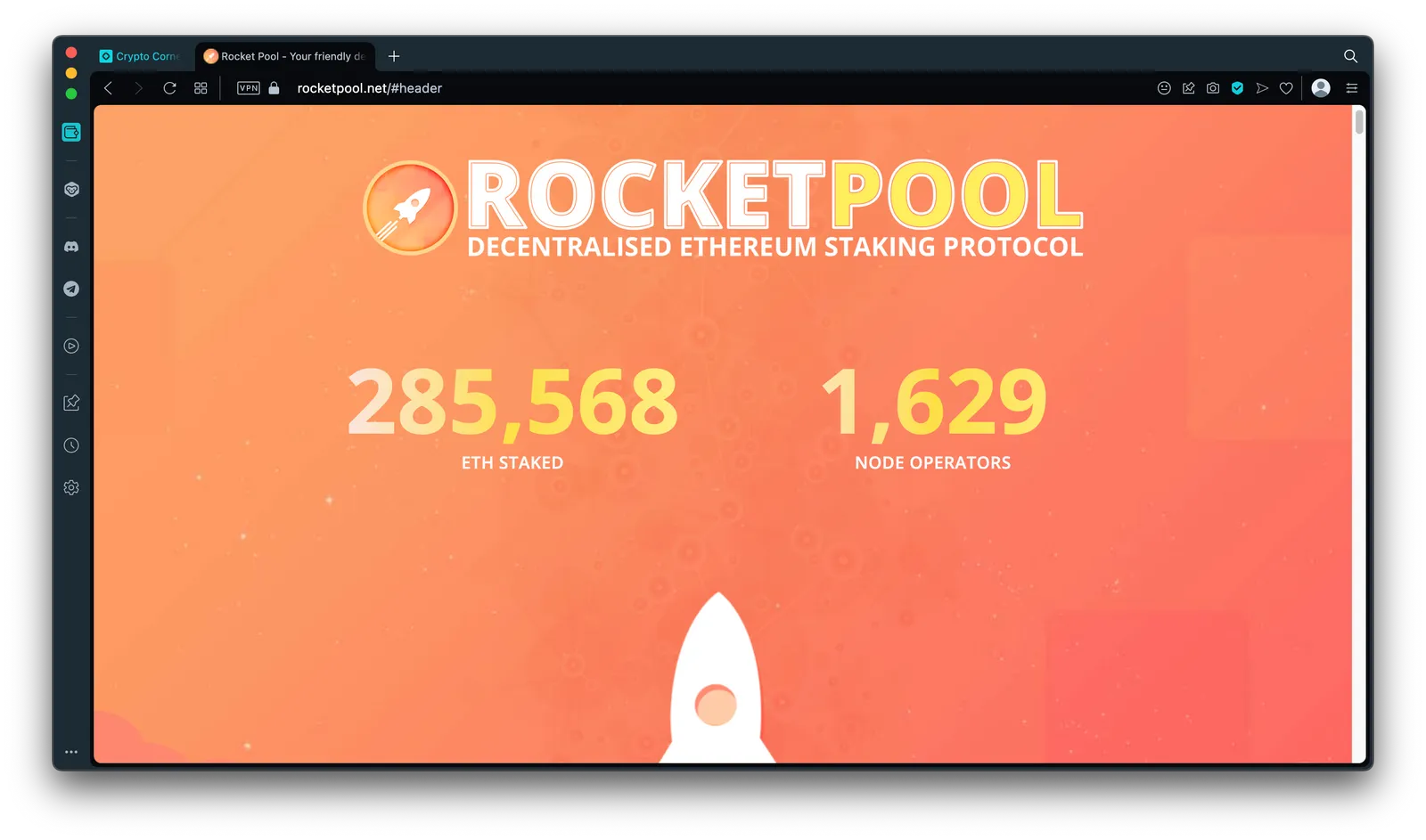Open the pinboard edit icon in toolbar
This screenshot has height=840, width=1426.
click(x=1189, y=88)
